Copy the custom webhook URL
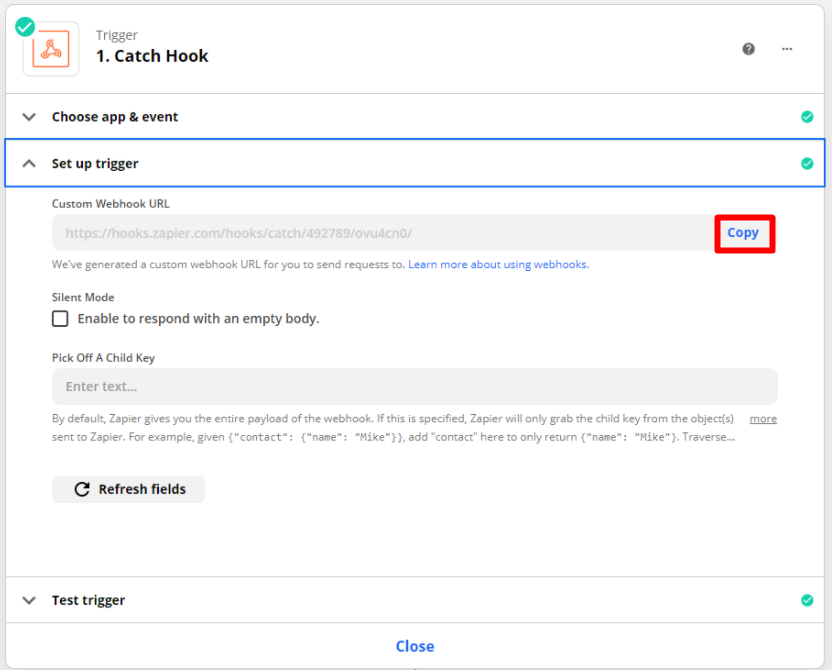The height and width of the screenshot is (670, 832). pos(743,233)
